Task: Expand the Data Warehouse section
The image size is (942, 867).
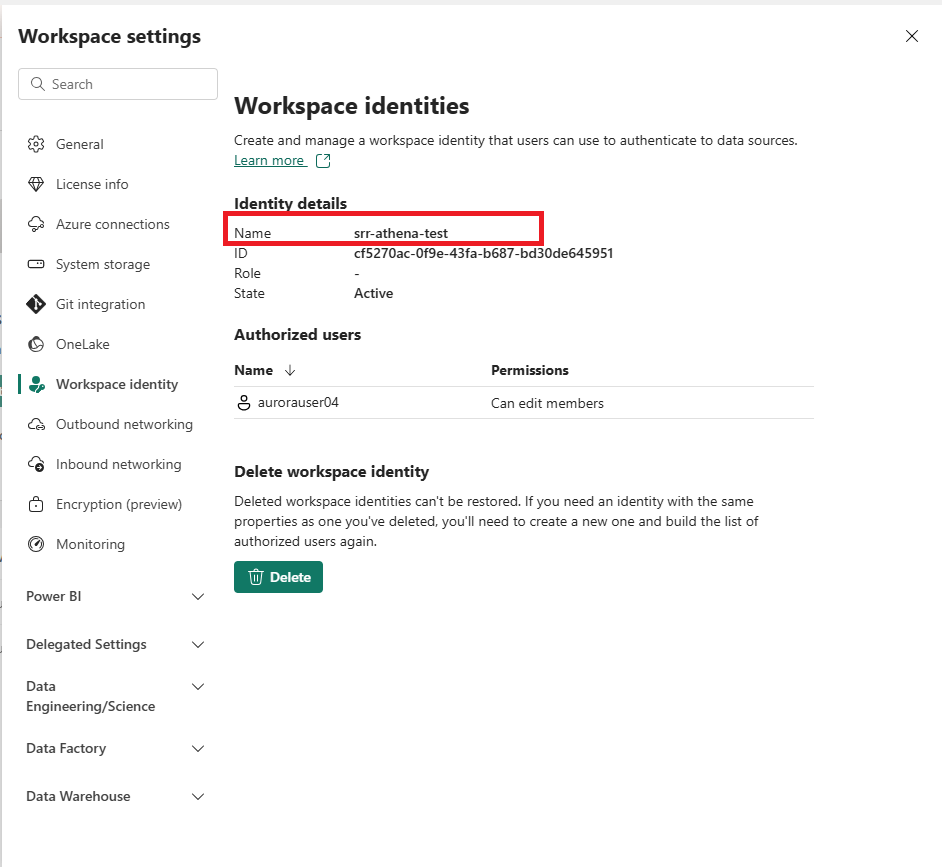Action: click(x=198, y=796)
